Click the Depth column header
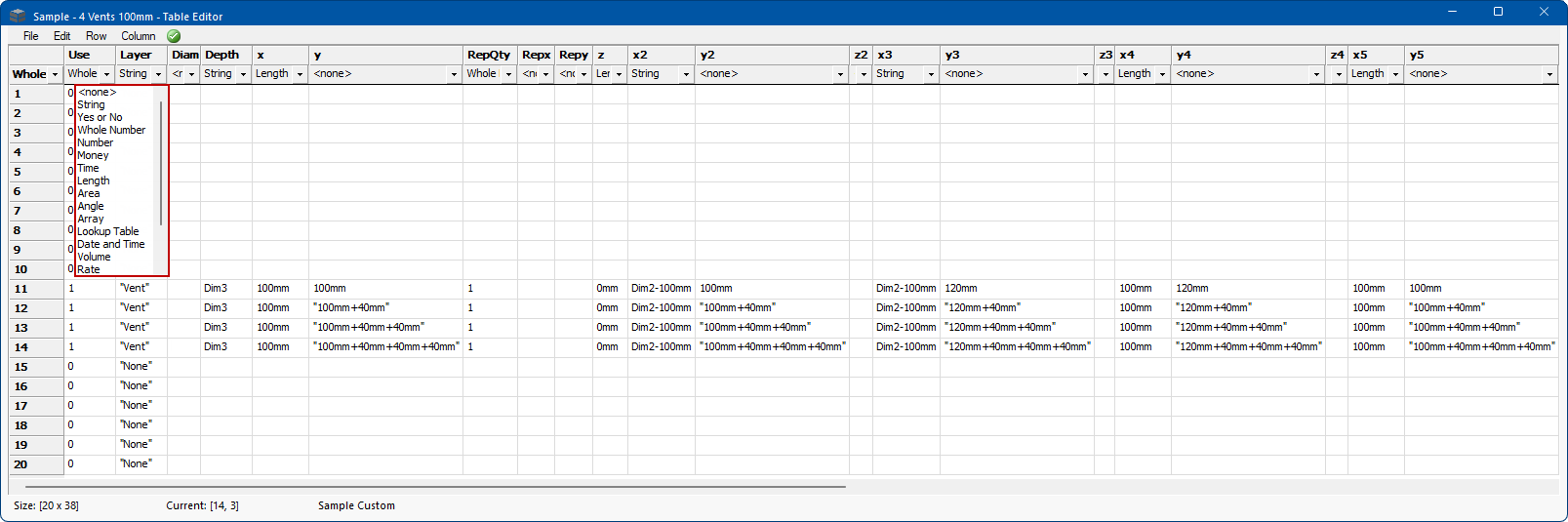This screenshot has height=522, width=1568. click(222, 55)
